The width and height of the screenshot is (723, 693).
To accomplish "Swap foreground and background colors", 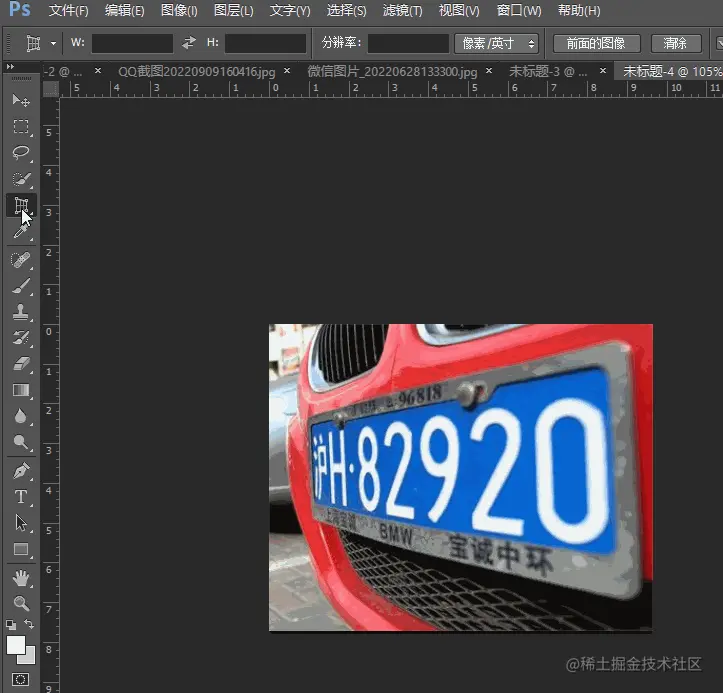I will [29, 624].
